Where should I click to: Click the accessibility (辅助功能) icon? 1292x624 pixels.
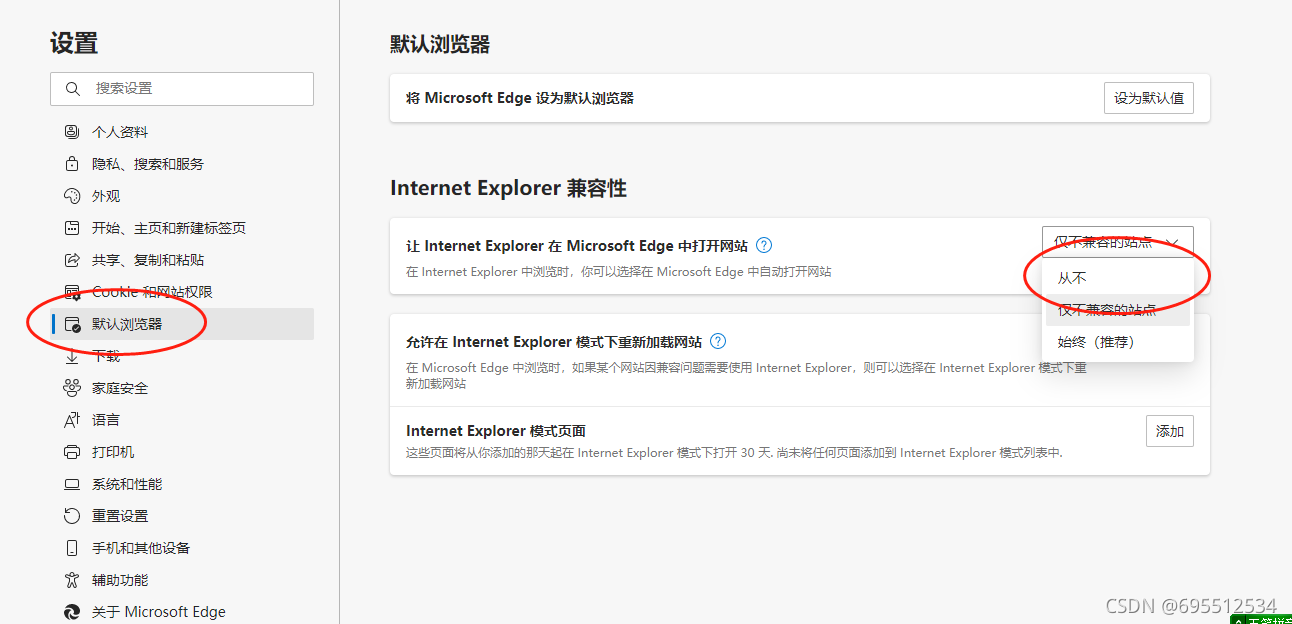pyautogui.click(x=72, y=580)
